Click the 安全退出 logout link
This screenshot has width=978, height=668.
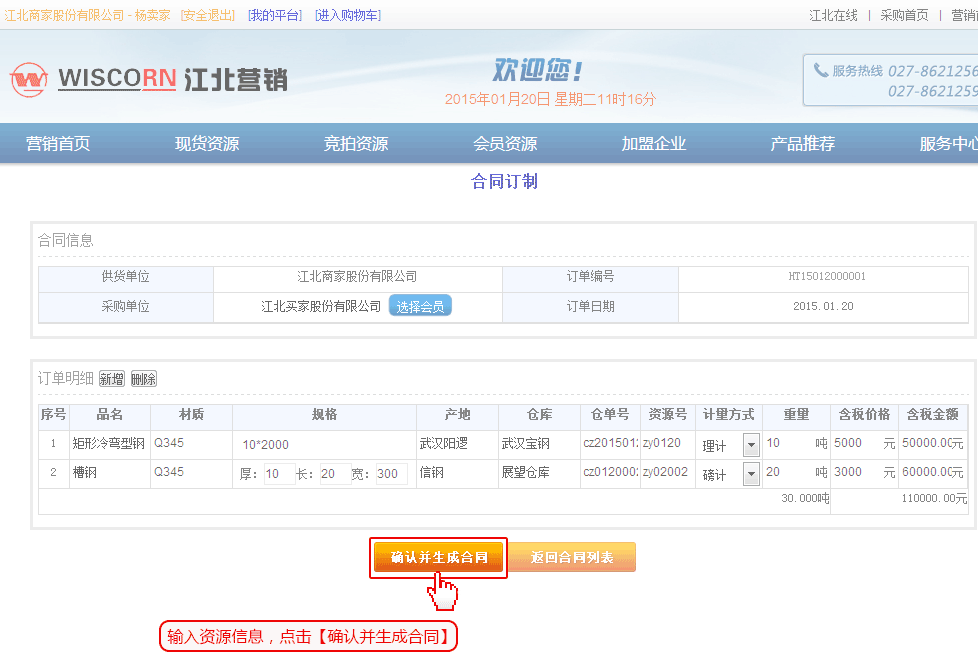[208, 15]
